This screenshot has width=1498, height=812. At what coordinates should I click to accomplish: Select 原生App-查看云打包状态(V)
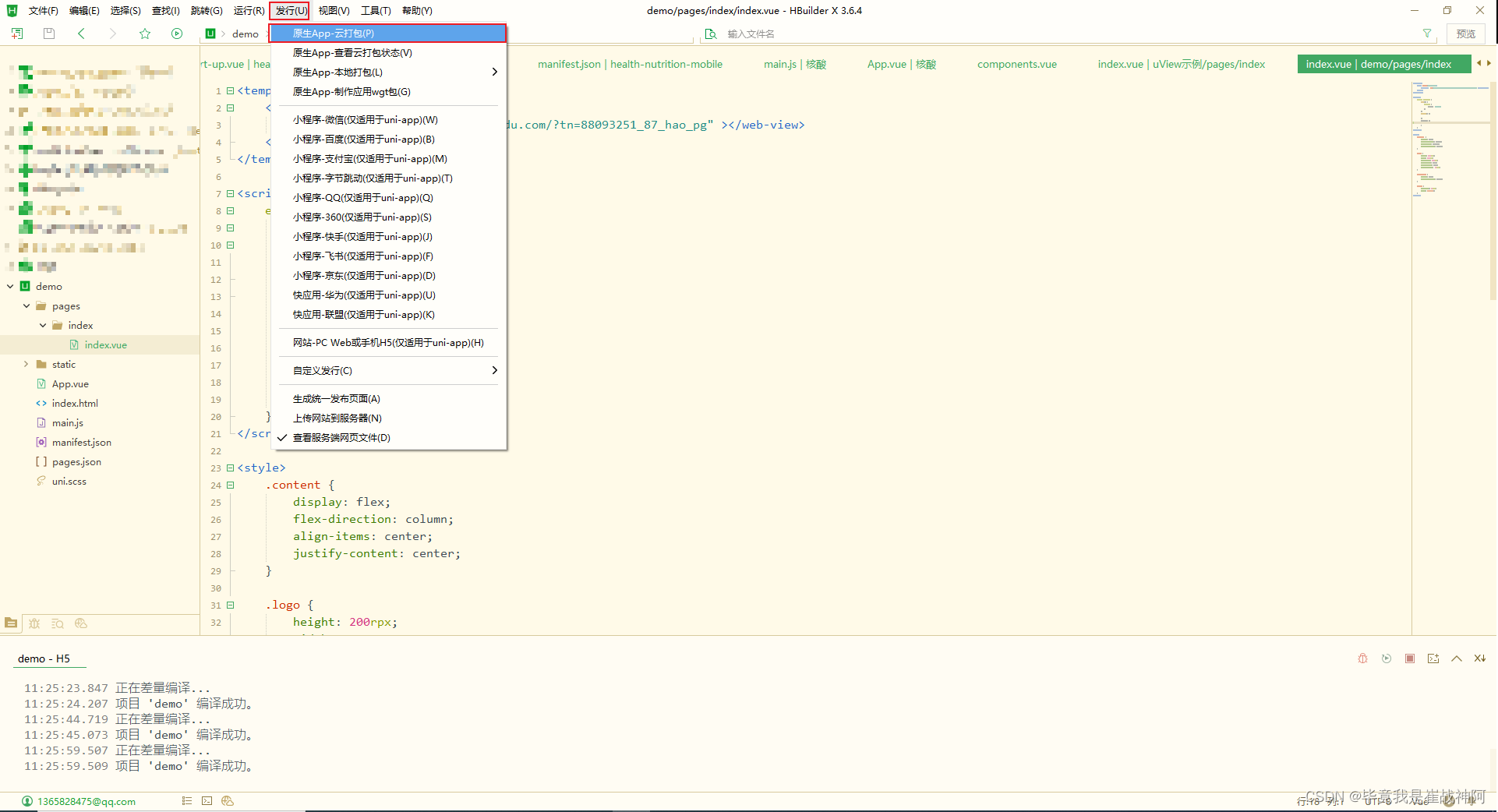click(388, 53)
